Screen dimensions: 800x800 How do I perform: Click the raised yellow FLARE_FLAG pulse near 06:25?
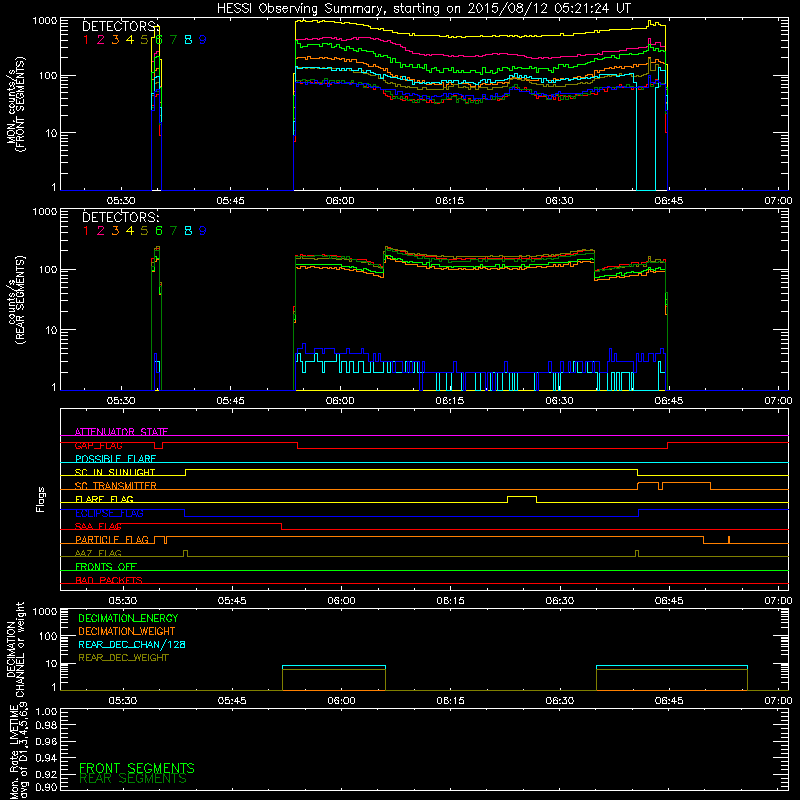pos(521,499)
